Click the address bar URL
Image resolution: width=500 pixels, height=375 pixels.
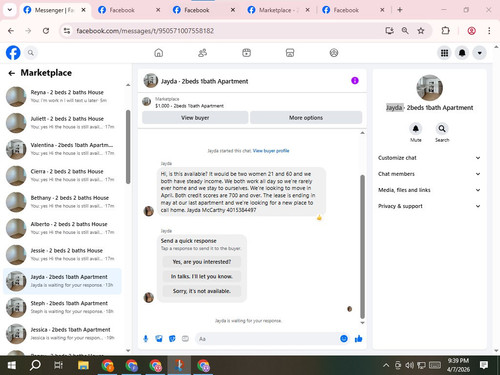[145, 31]
